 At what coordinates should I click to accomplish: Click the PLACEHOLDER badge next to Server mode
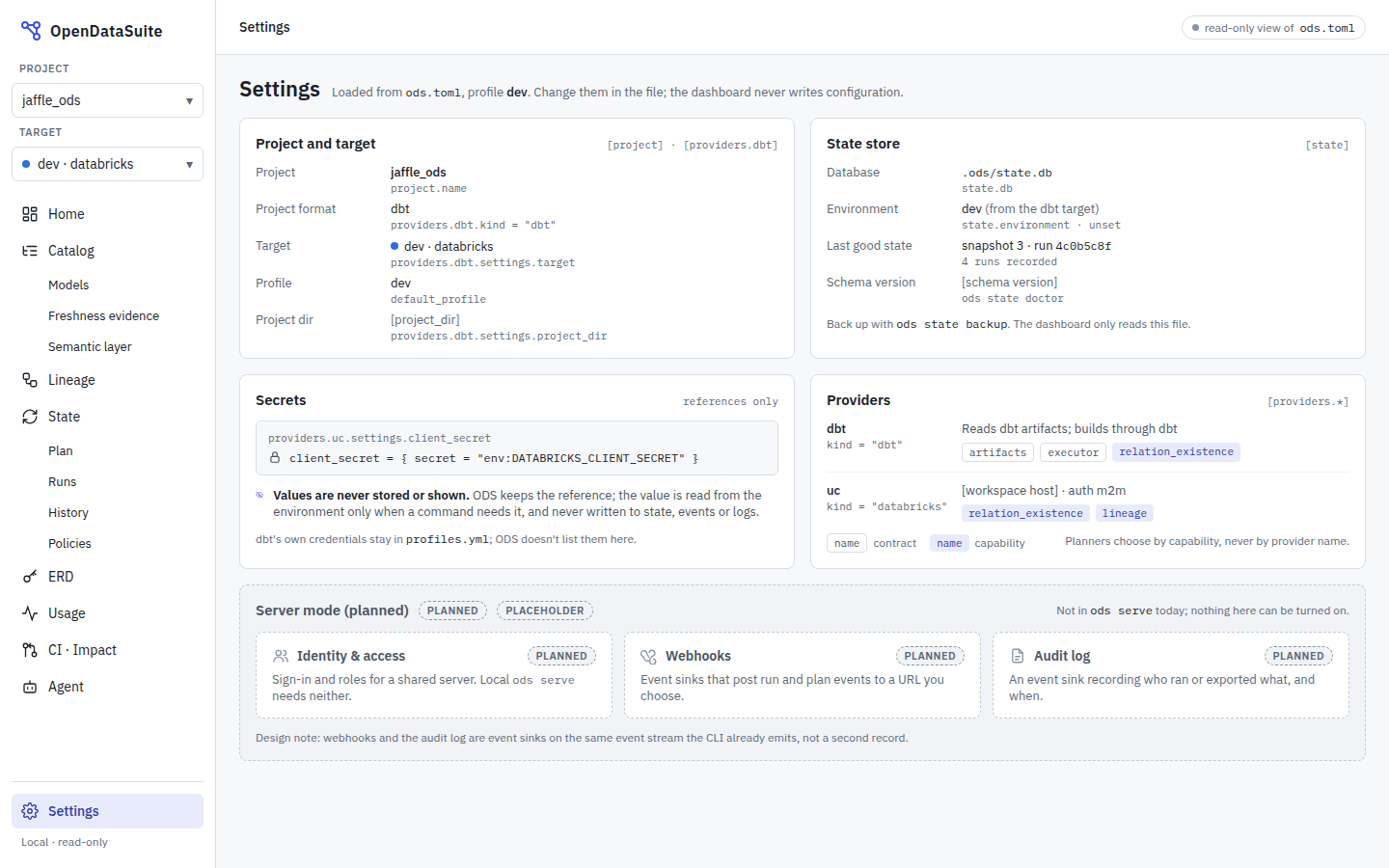[545, 610]
